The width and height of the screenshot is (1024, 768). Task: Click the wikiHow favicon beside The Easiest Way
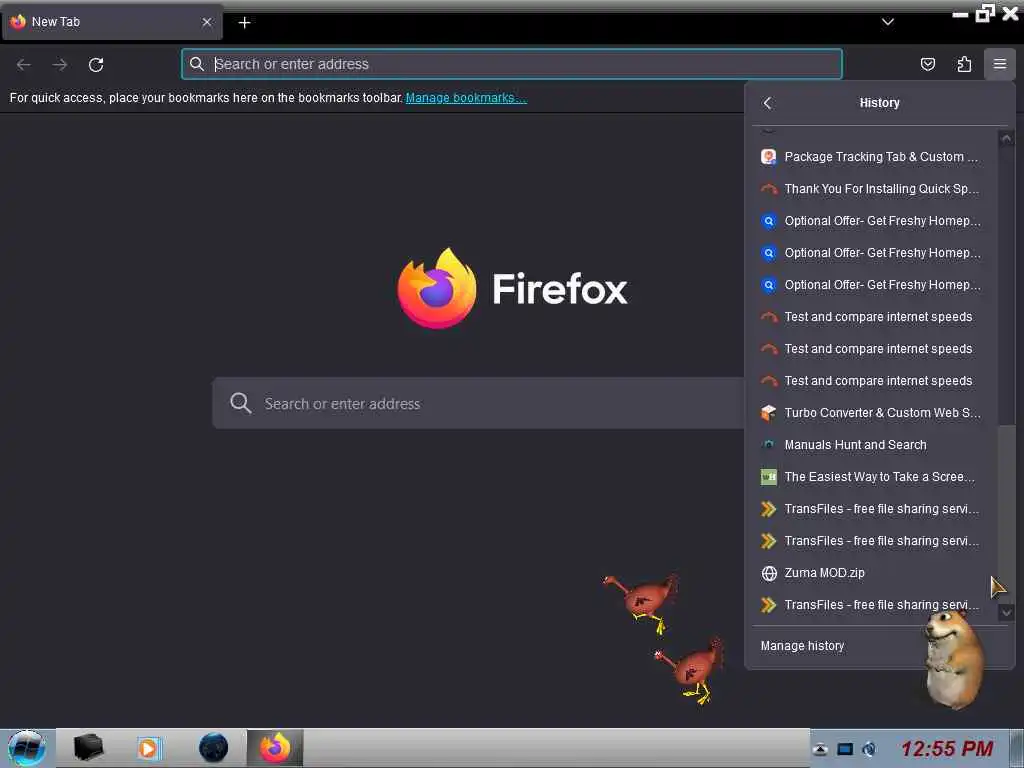[x=769, y=477]
